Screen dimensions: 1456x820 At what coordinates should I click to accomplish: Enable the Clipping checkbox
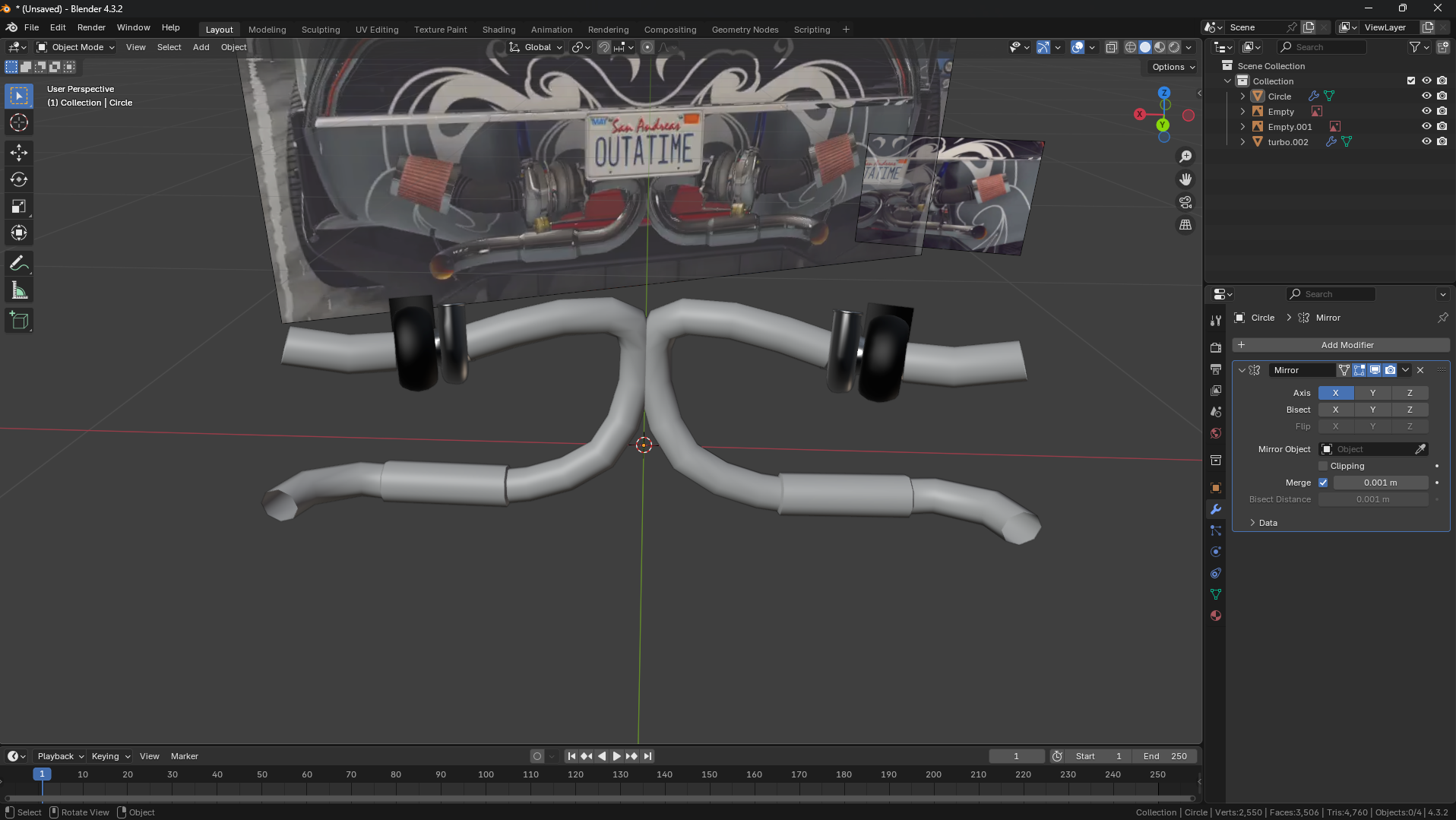coord(1323,466)
